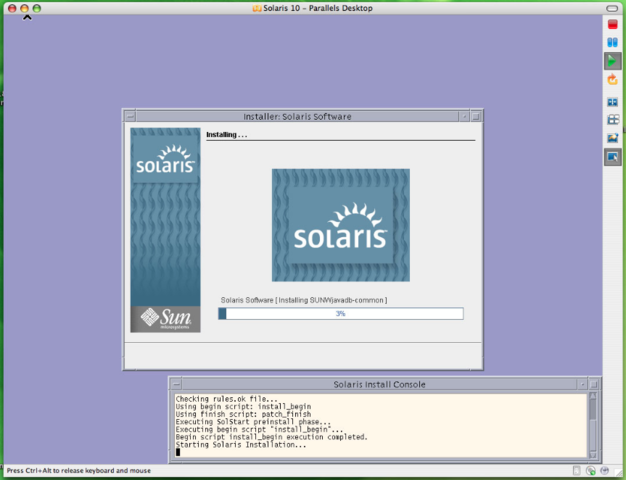The width and height of the screenshot is (626, 480).
Task: Click the Solaris 10 - Parallels Desktop title
Action: (x=318, y=8)
